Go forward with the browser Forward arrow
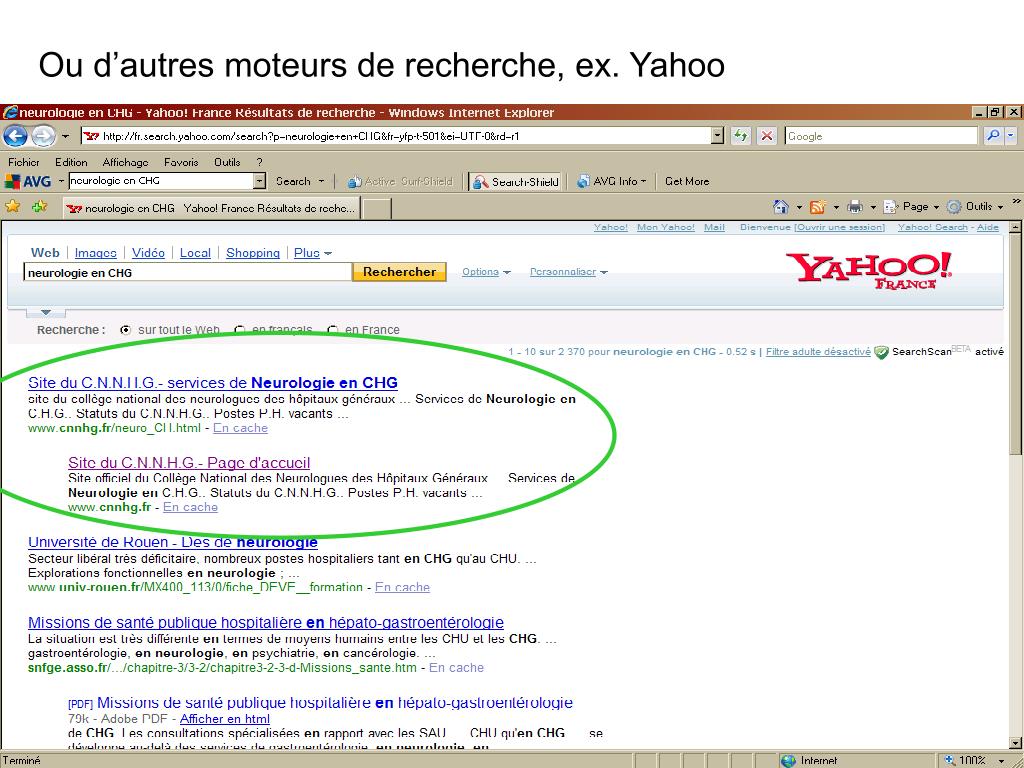This screenshot has width=1024, height=768. pos(43,136)
